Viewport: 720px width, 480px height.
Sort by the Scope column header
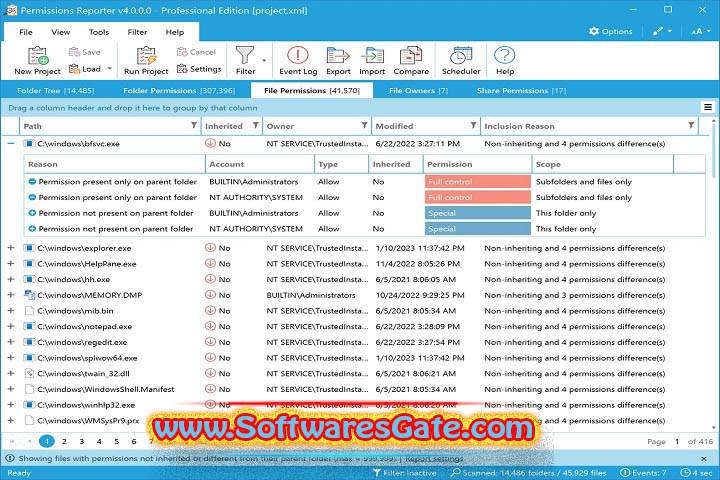point(602,164)
